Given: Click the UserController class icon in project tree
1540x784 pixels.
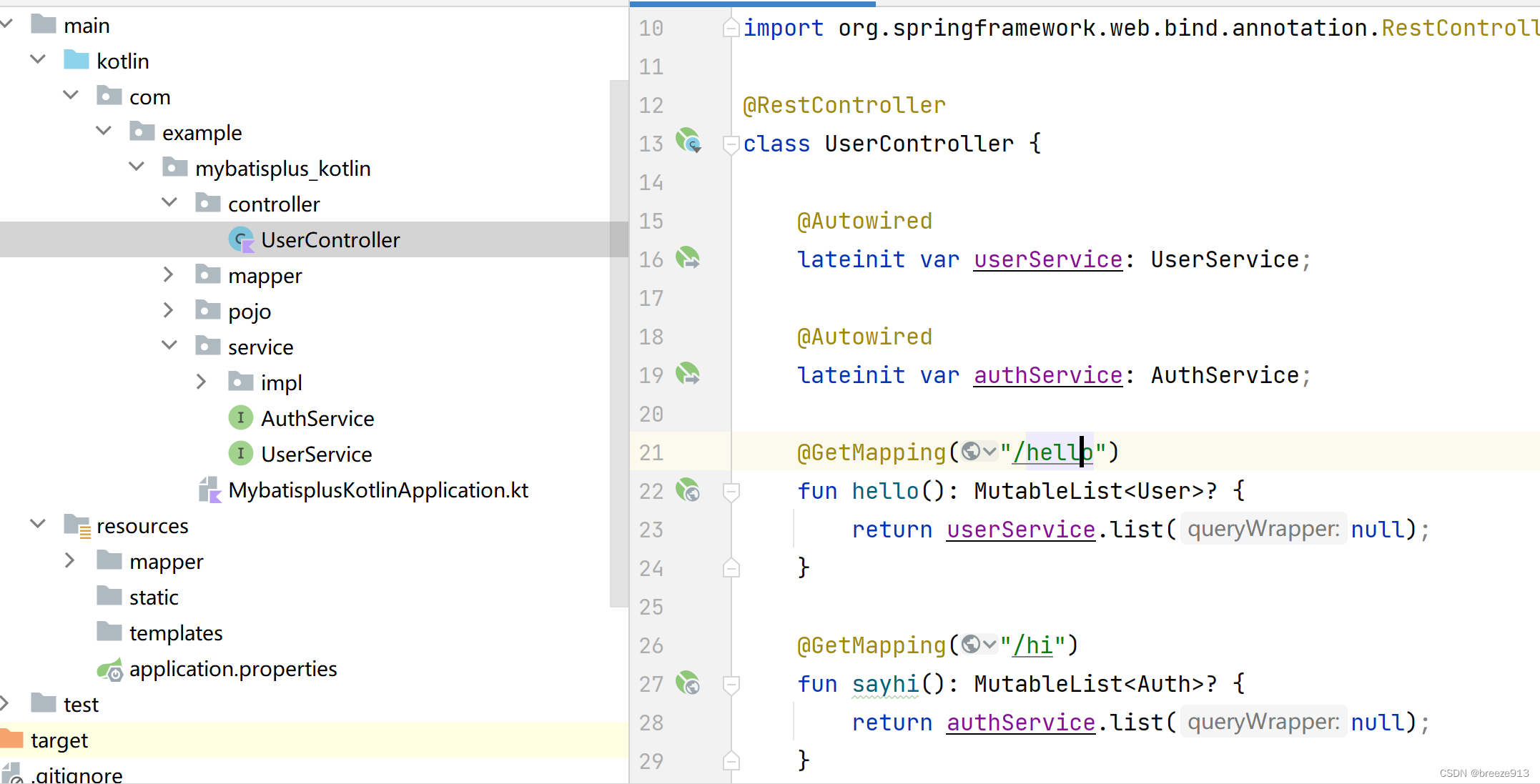Looking at the screenshot, I should click(x=242, y=239).
